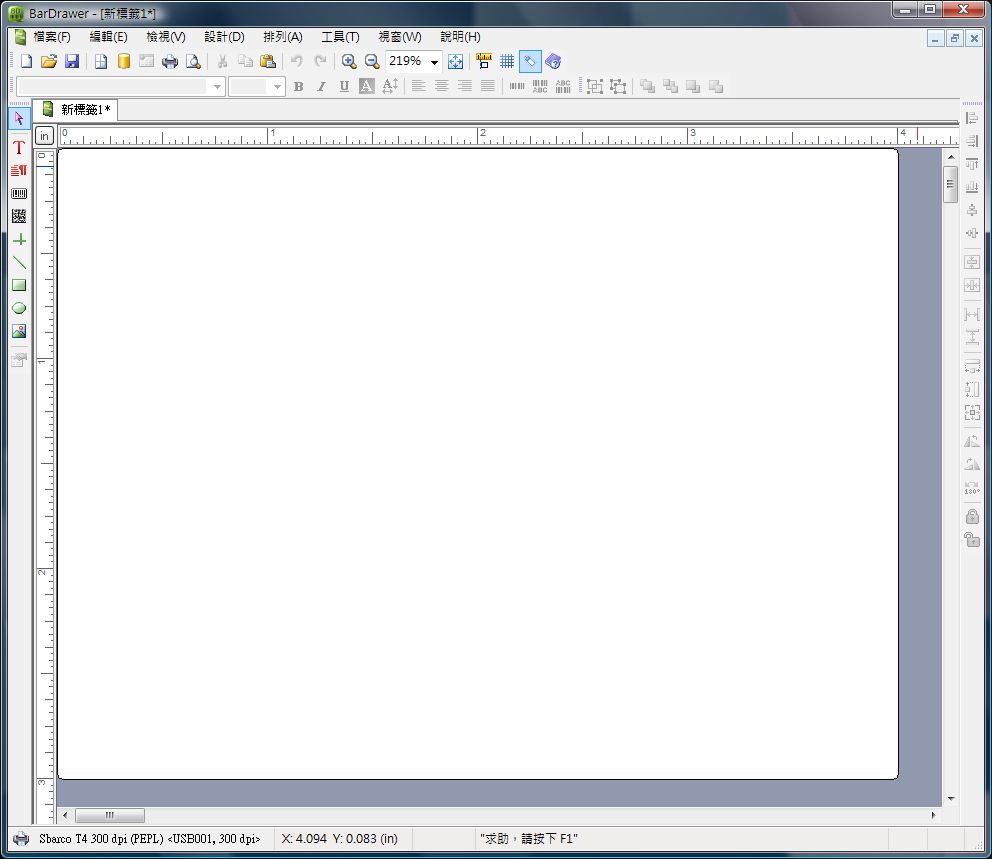
Task: Open an existing label file
Action: tap(49, 61)
